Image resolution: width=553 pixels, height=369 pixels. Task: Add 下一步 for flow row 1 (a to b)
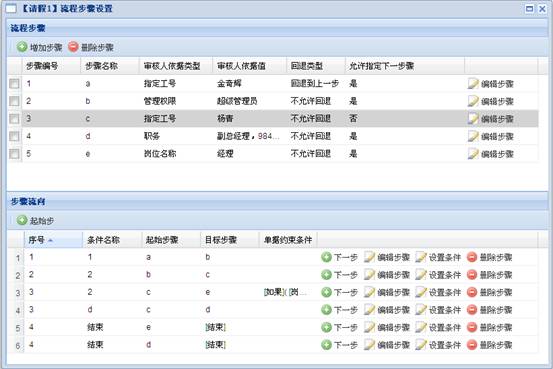tap(339, 257)
